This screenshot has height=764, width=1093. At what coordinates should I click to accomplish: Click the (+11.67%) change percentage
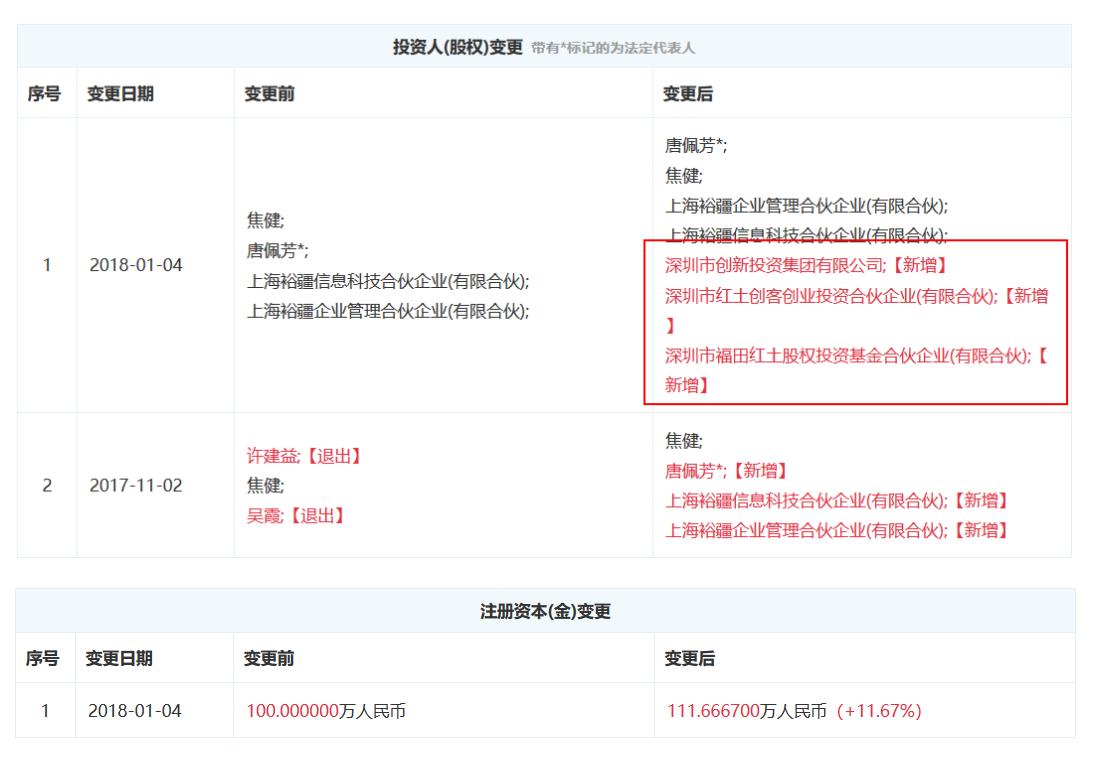coord(879,711)
